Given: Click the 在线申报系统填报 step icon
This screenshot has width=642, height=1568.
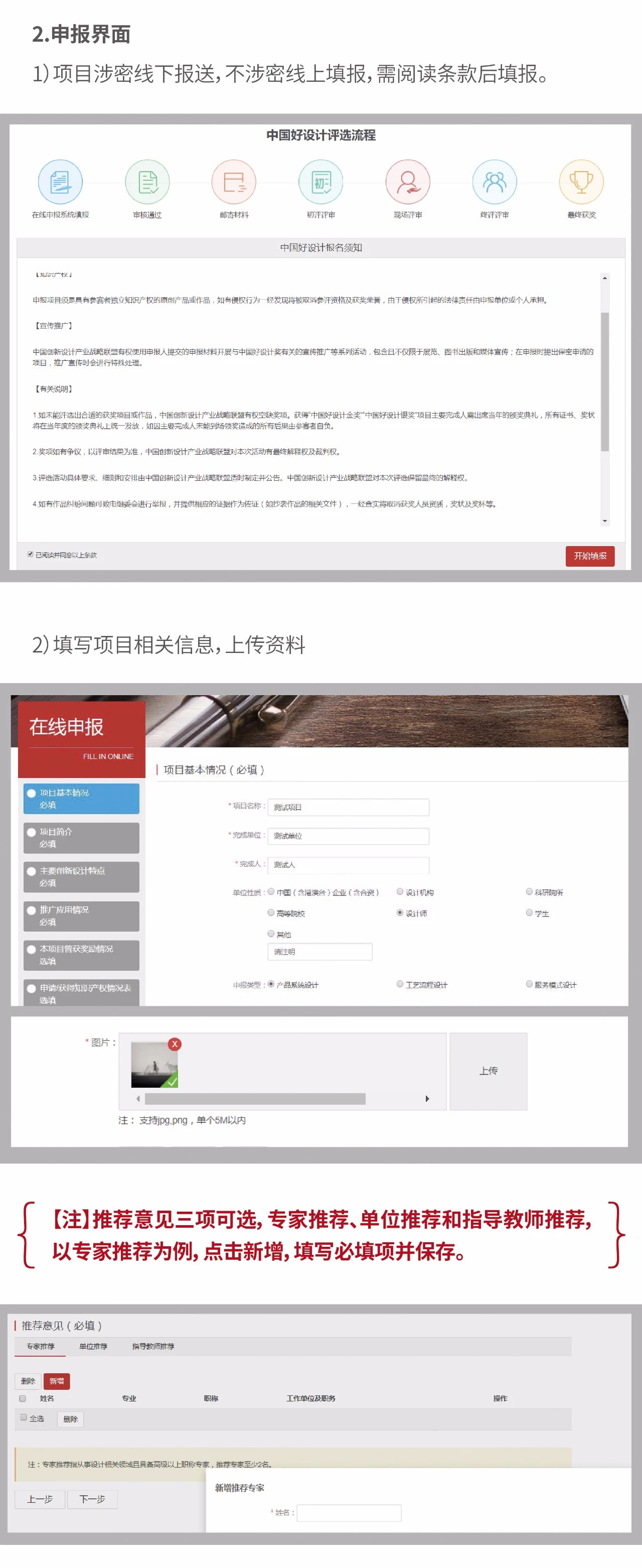Looking at the screenshot, I should [x=60, y=181].
